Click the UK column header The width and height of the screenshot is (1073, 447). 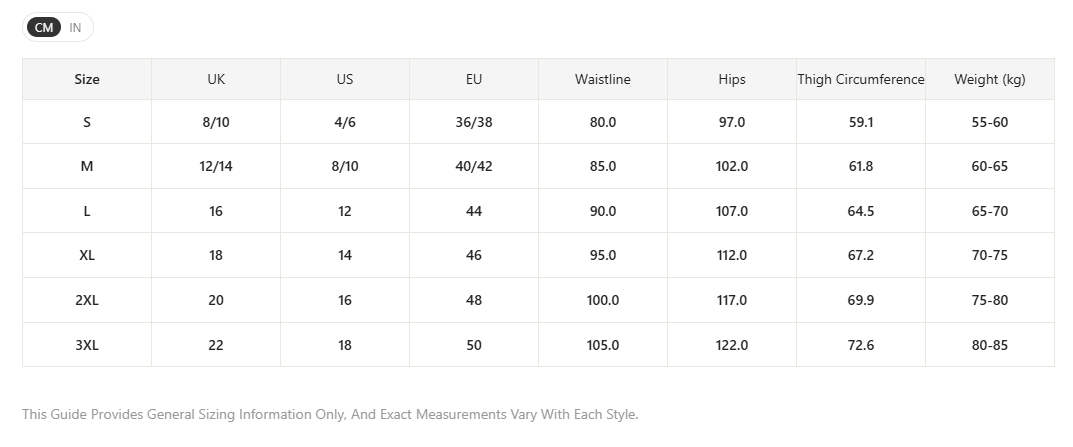point(216,79)
